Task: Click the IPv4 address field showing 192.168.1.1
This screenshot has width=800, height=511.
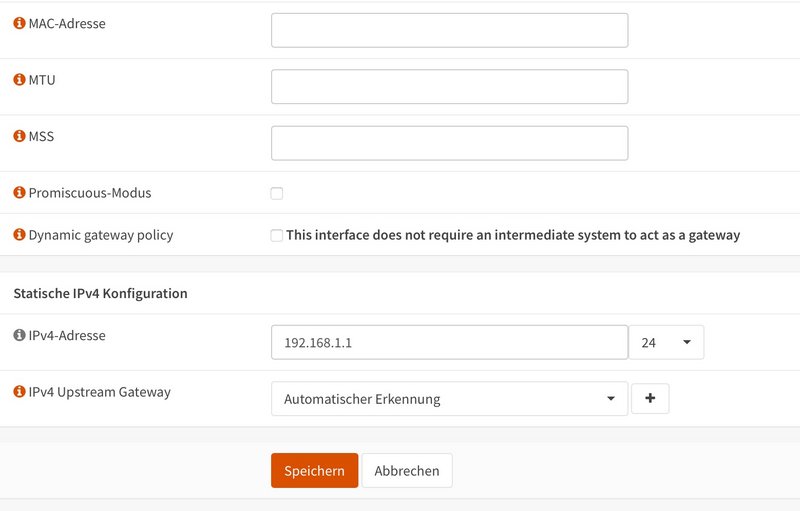Action: (449, 342)
